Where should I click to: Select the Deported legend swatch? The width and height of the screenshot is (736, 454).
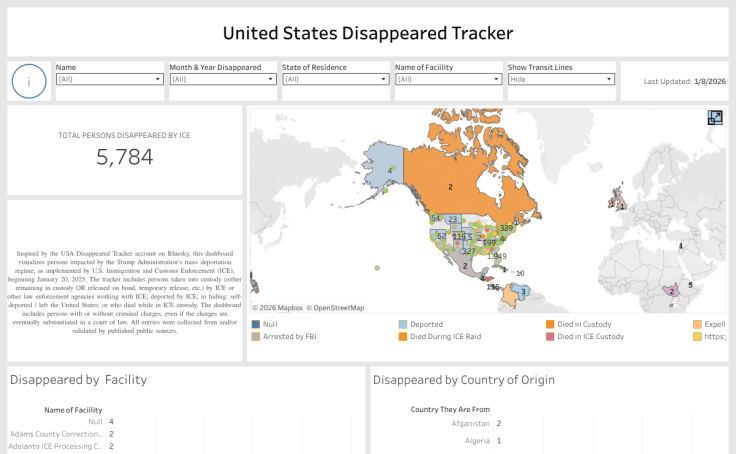[403, 324]
